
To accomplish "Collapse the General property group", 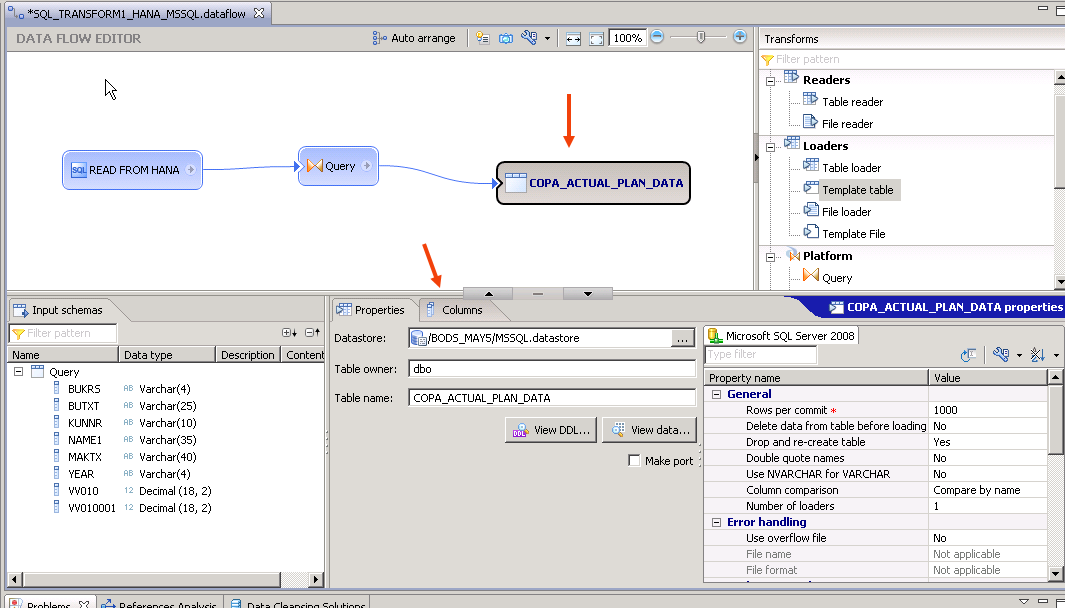I will [x=717, y=393].
